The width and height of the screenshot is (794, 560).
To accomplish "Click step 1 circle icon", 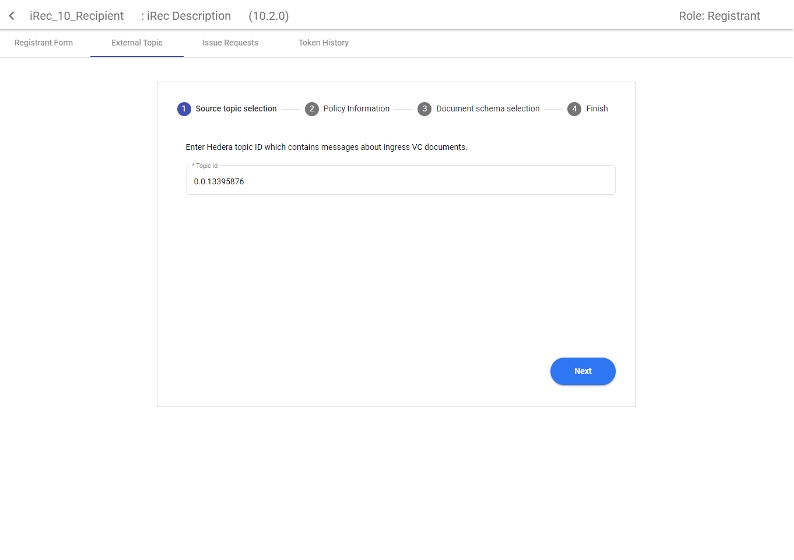I will (x=184, y=109).
